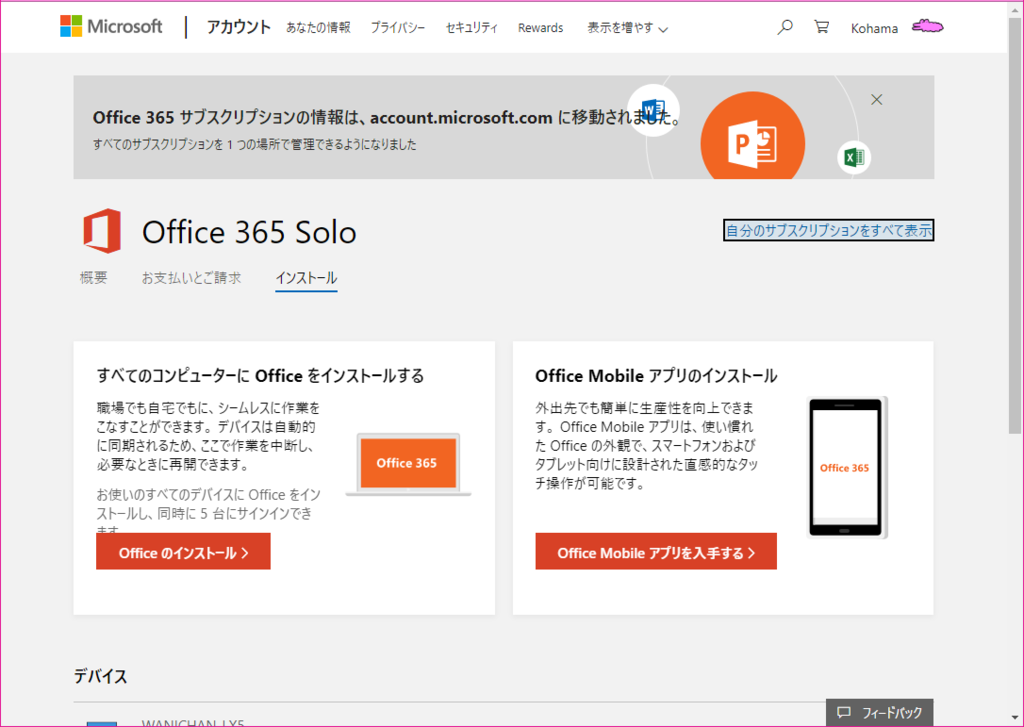Click 自分のサブスクリプションをすべて表示 link
1024x727 pixels.
pyautogui.click(x=829, y=230)
